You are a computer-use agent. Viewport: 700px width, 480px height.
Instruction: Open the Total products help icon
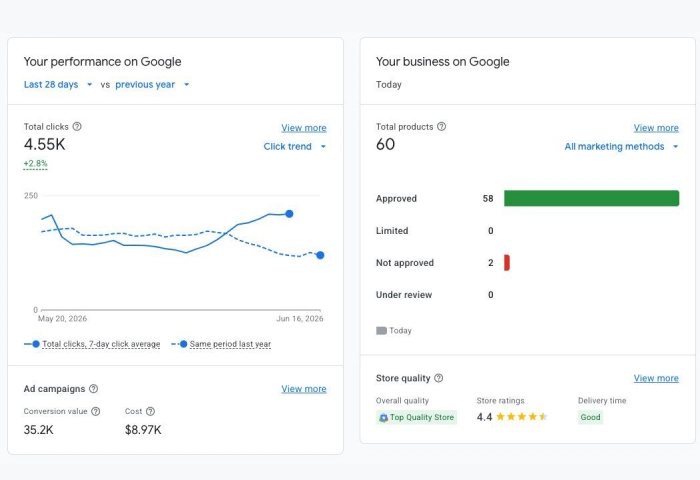tap(442, 126)
